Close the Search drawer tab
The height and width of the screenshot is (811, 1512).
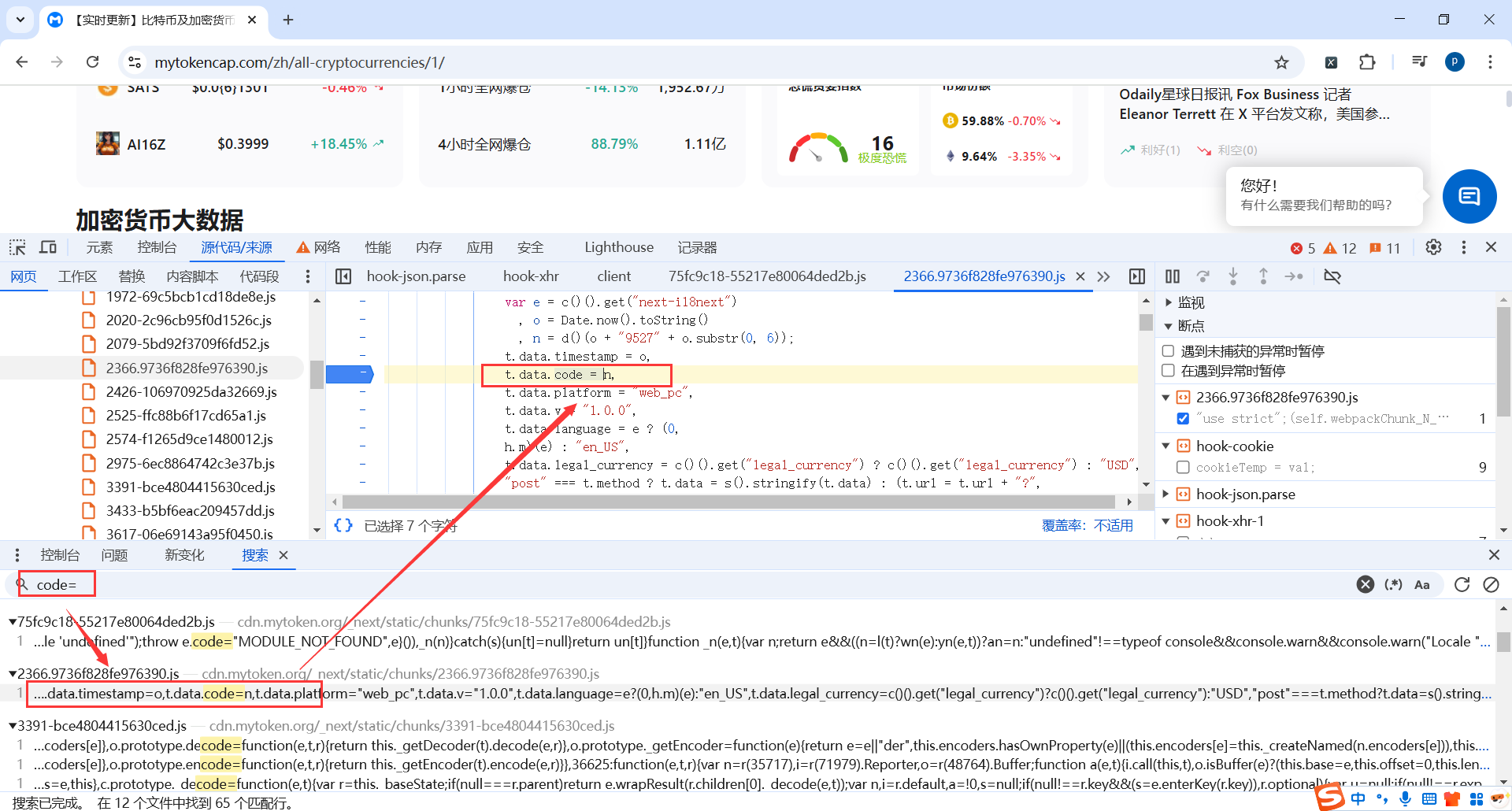coord(283,555)
